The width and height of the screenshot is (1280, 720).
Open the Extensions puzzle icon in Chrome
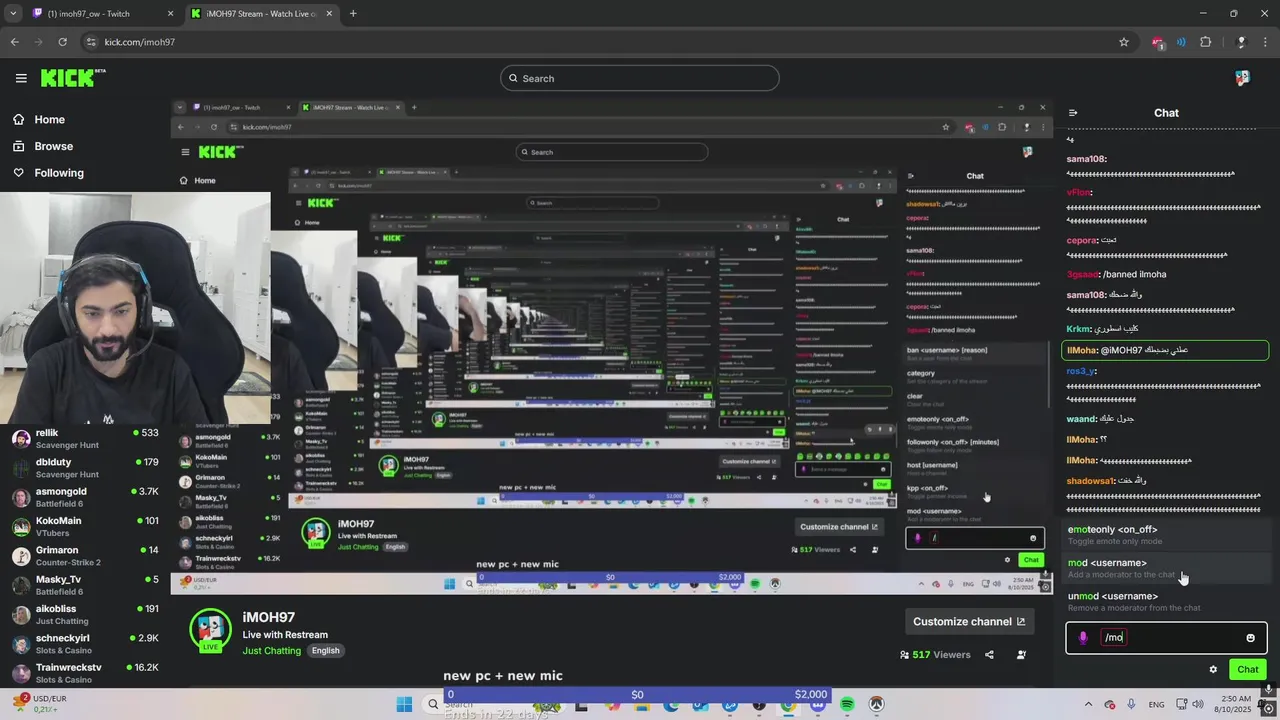[x=1205, y=42]
